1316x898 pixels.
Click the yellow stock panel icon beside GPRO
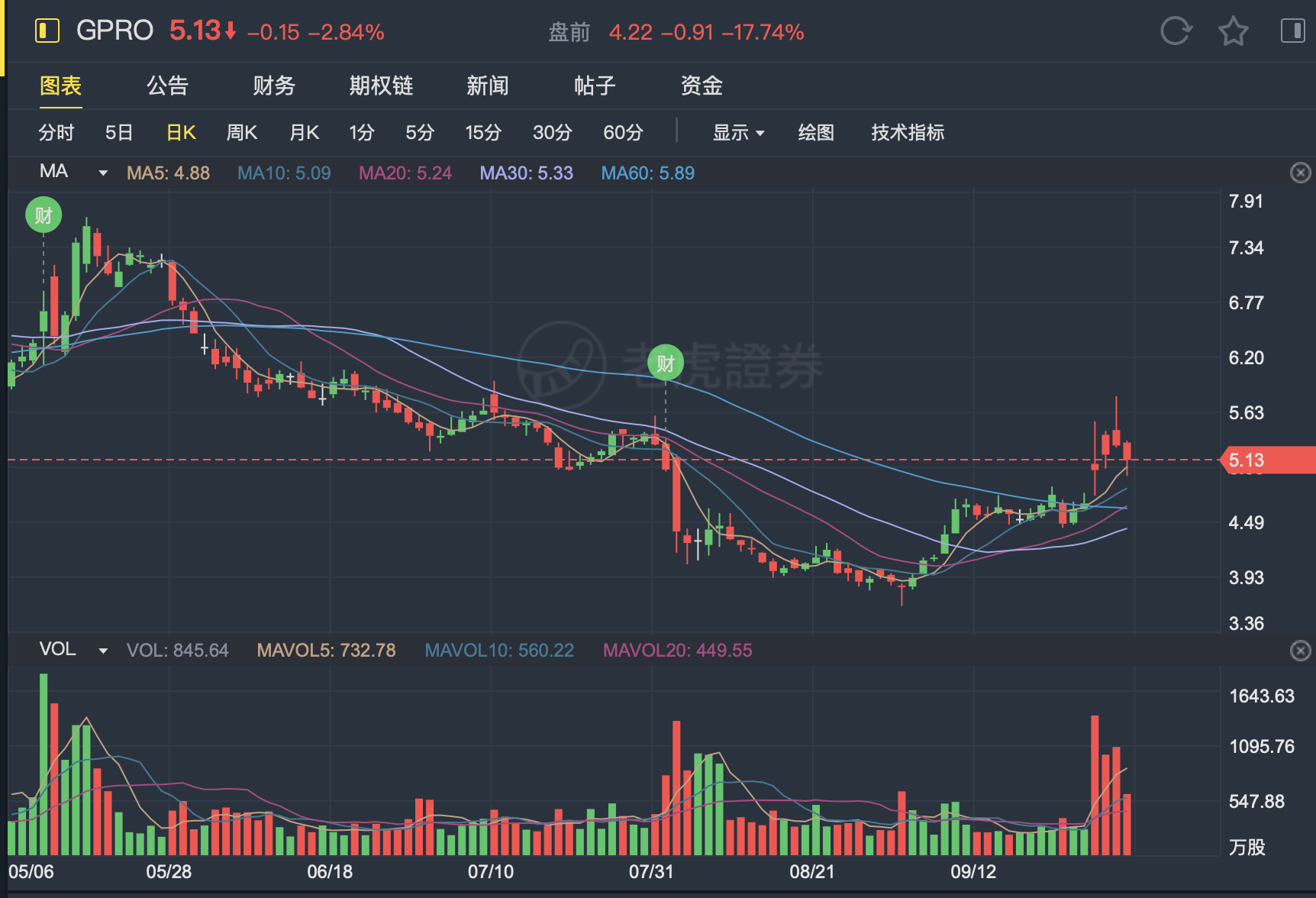[x=47, y=31]
